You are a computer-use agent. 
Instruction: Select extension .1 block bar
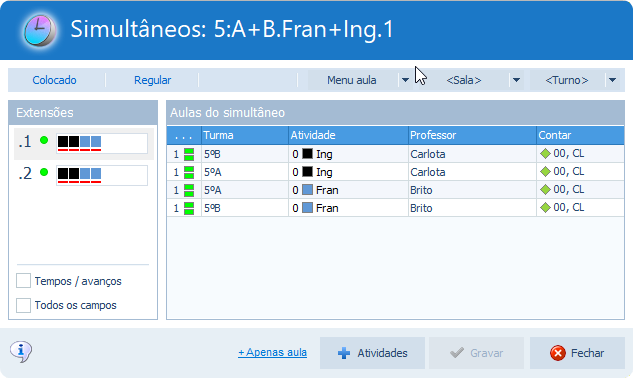pyautogui.click(x=102, y=143)
